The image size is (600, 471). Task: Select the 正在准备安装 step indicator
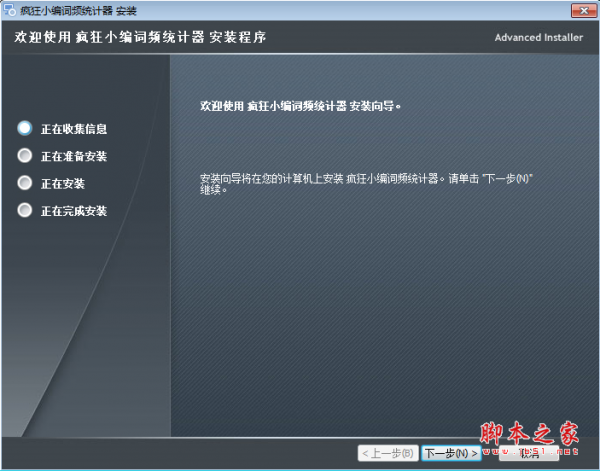(x=25, y=155)
